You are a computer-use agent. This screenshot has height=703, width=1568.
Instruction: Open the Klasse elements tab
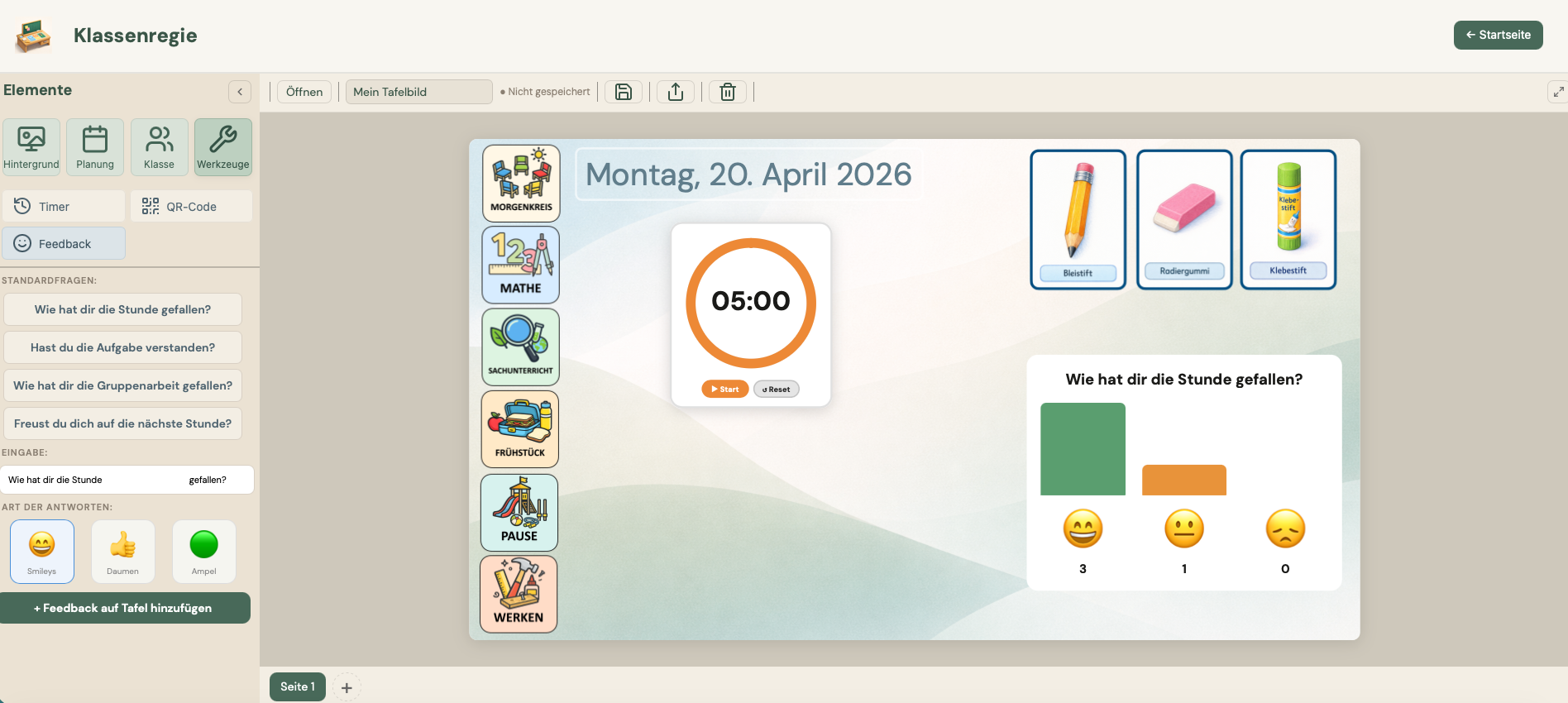[x=159, y=147]
